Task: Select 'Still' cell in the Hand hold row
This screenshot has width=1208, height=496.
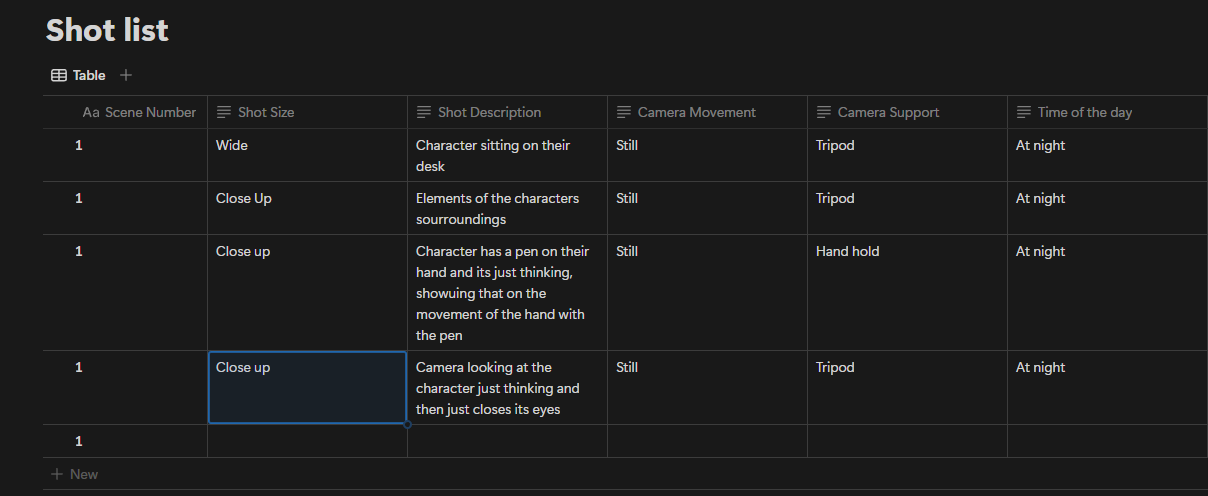Action: (x=707, y=292)
